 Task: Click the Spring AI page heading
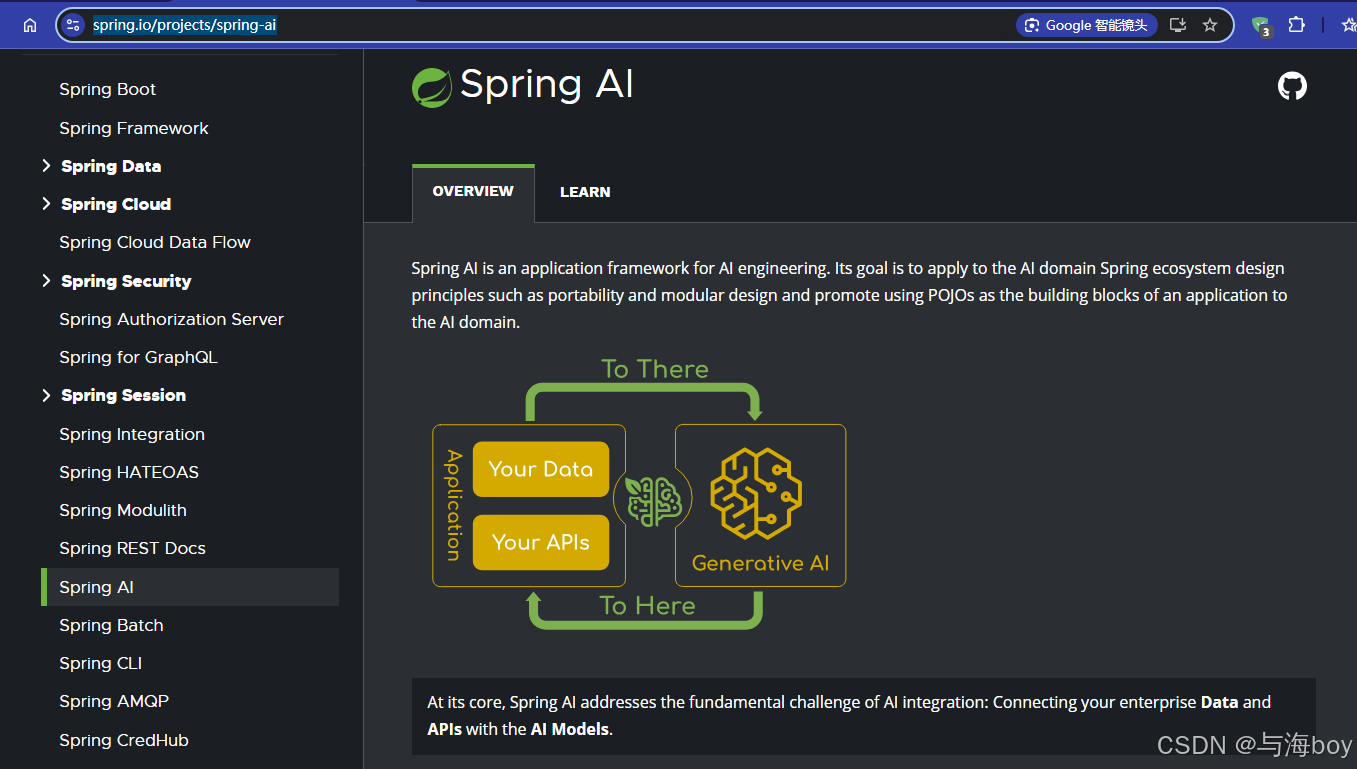coord(547,85)
